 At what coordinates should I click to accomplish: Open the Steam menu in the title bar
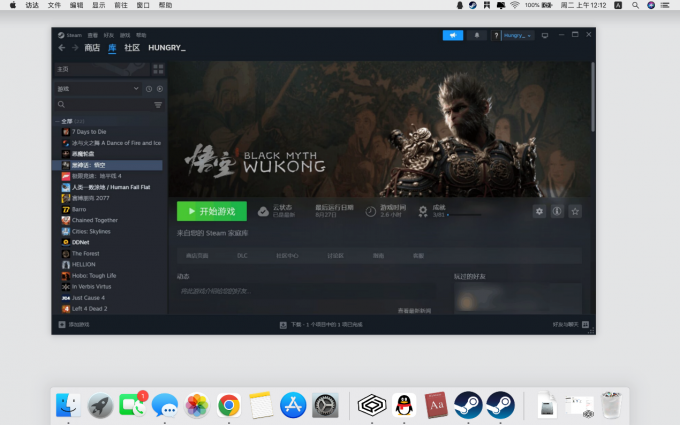coord(73,35)
